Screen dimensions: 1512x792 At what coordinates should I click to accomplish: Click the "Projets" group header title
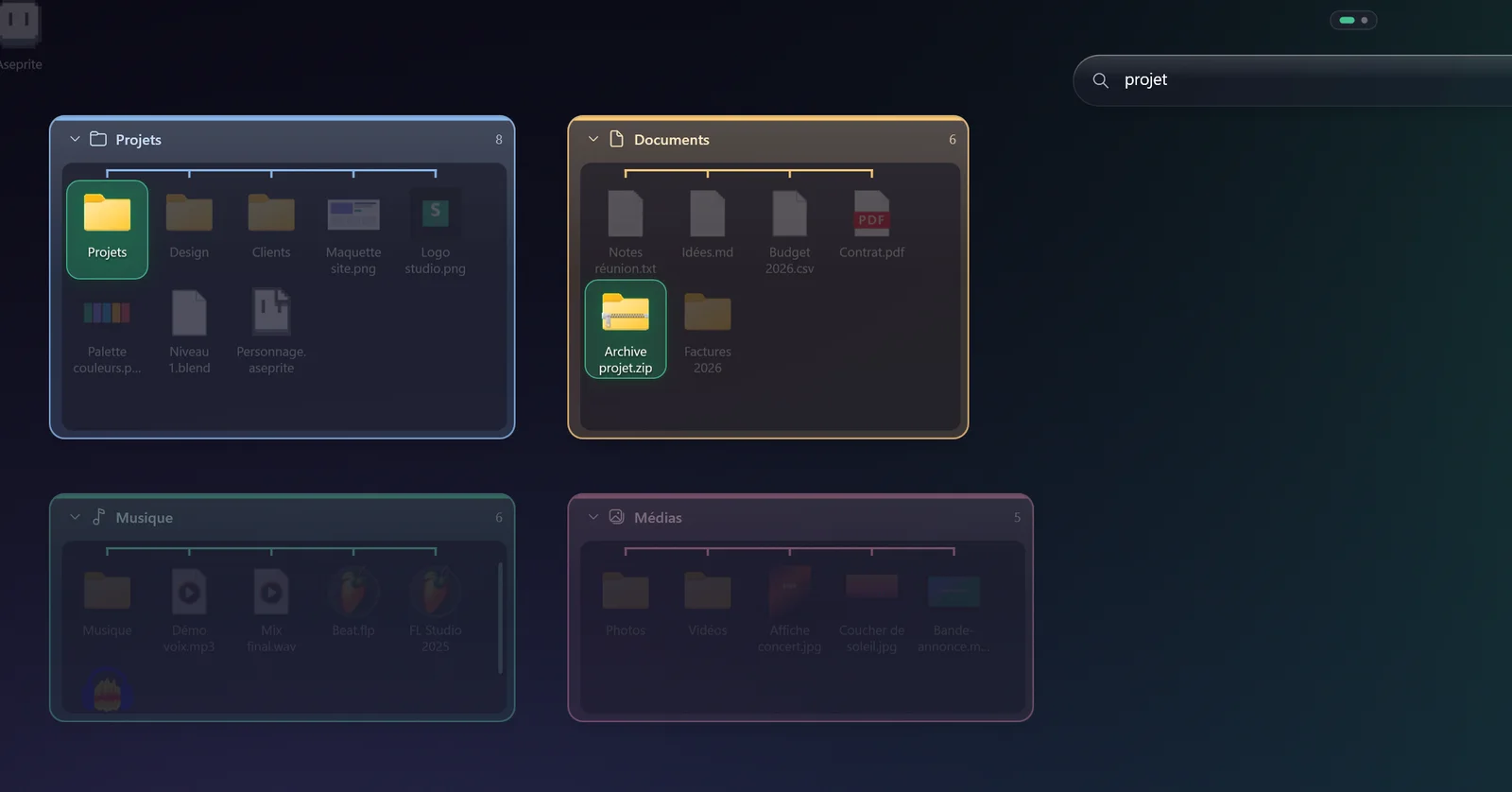click(139, 140)
